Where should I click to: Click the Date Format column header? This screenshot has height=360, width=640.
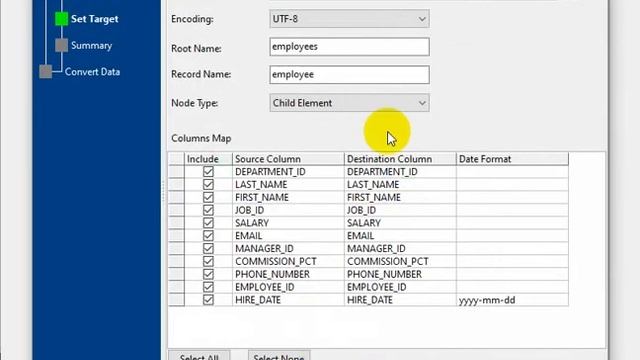pos(512,159)
